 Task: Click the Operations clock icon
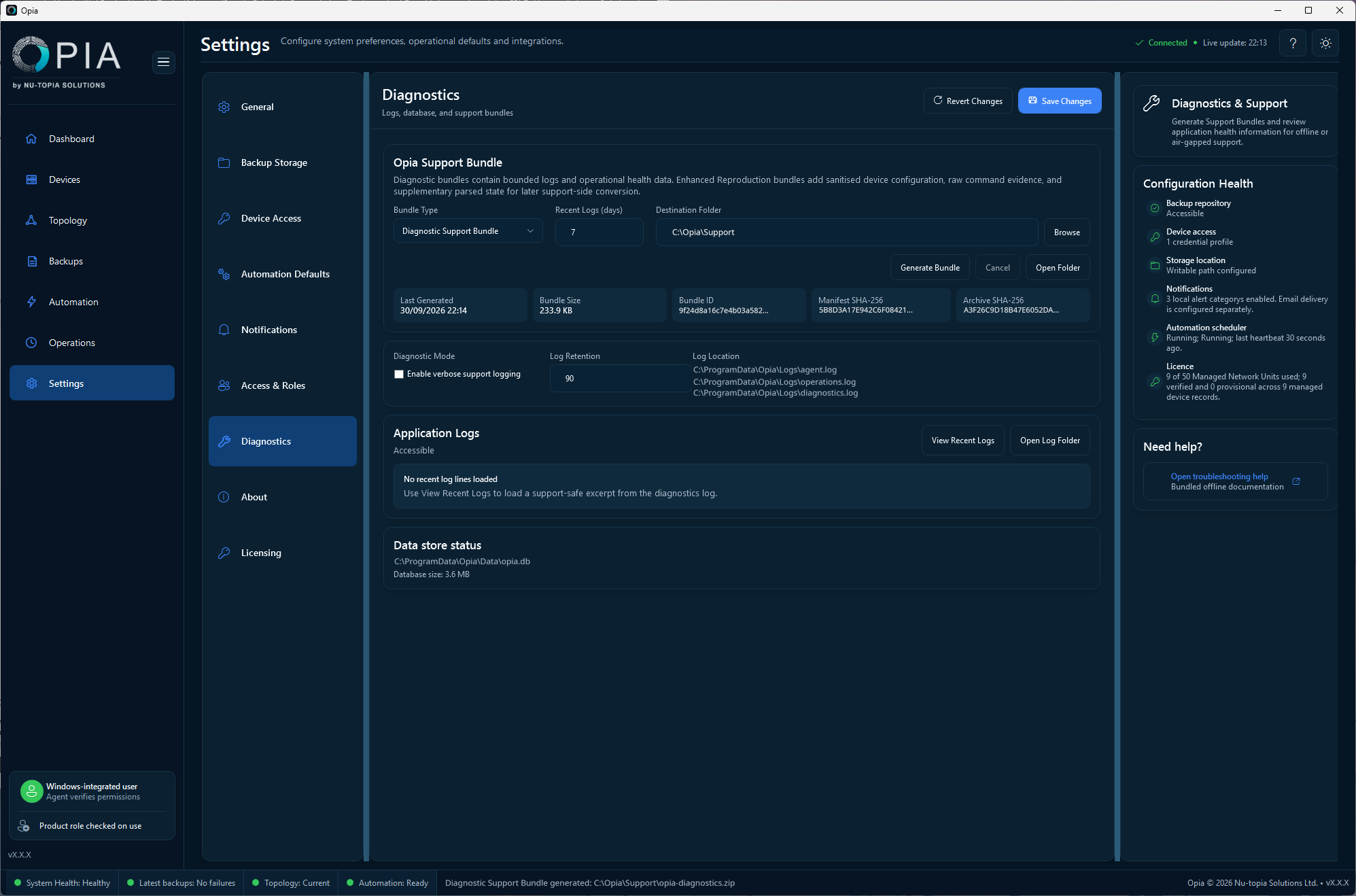point(31,343)
